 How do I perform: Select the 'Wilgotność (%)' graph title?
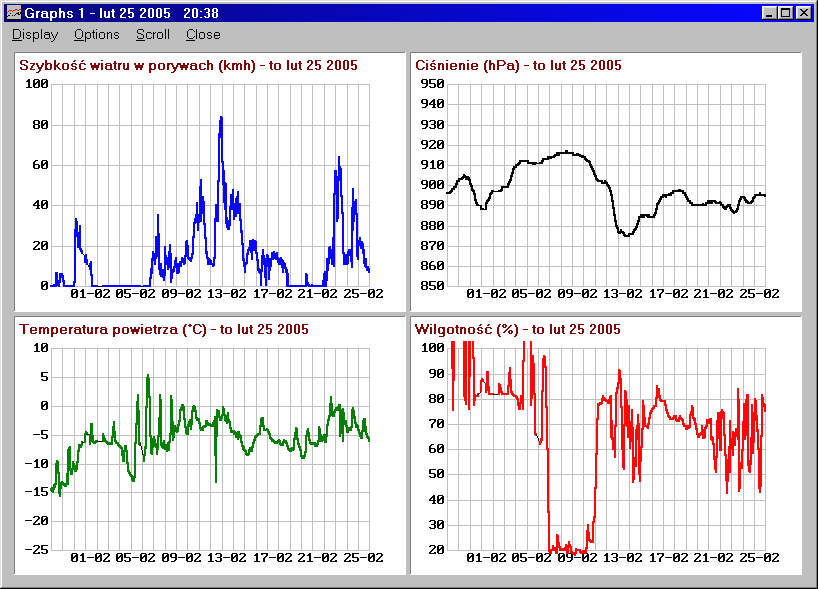(x=517, y=329)
